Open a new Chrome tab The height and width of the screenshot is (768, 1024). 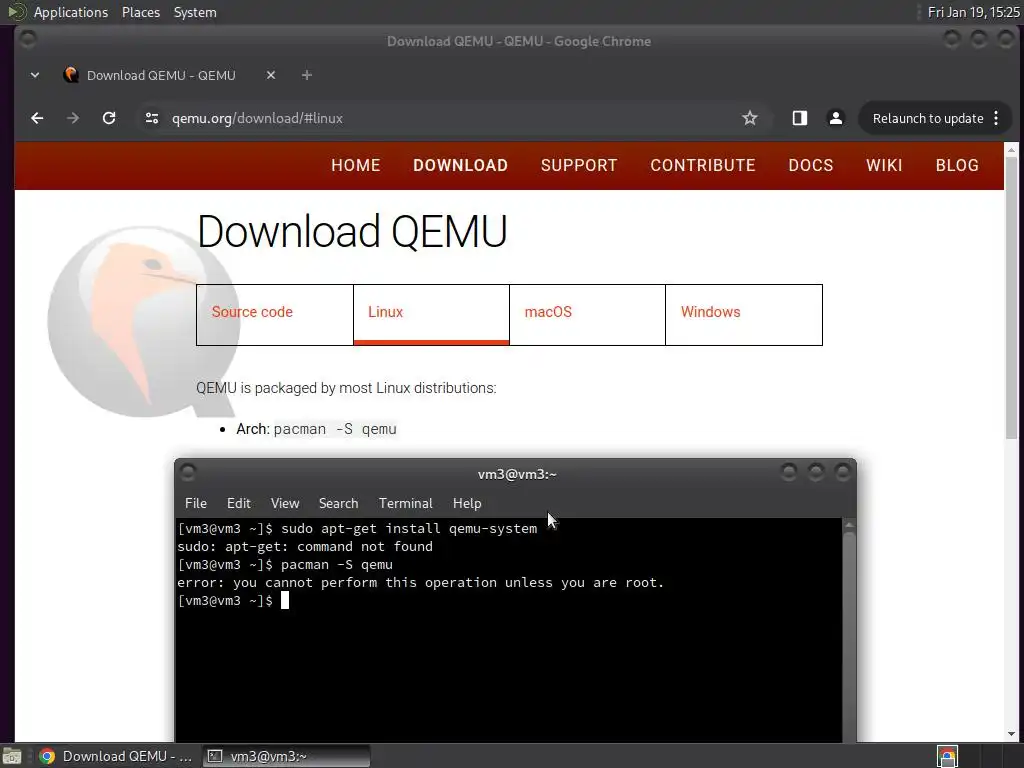tap(307, 75)
